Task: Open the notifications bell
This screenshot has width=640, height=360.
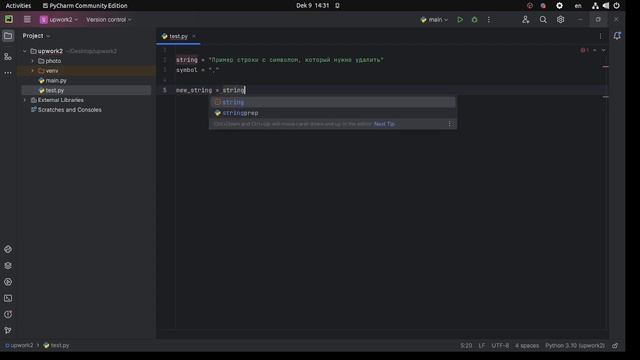Action: (617, 36)
